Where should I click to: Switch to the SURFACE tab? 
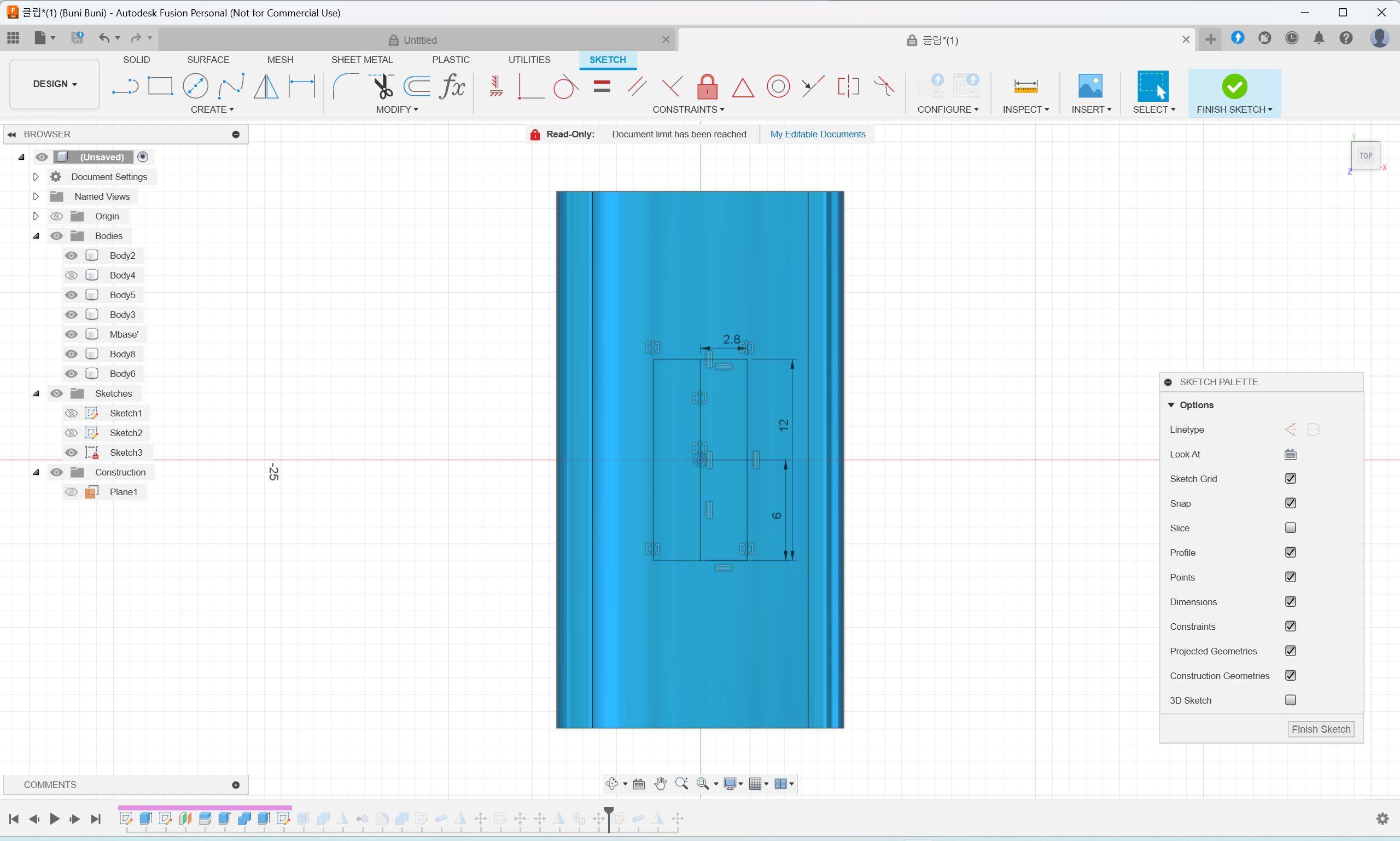(208, 60)
